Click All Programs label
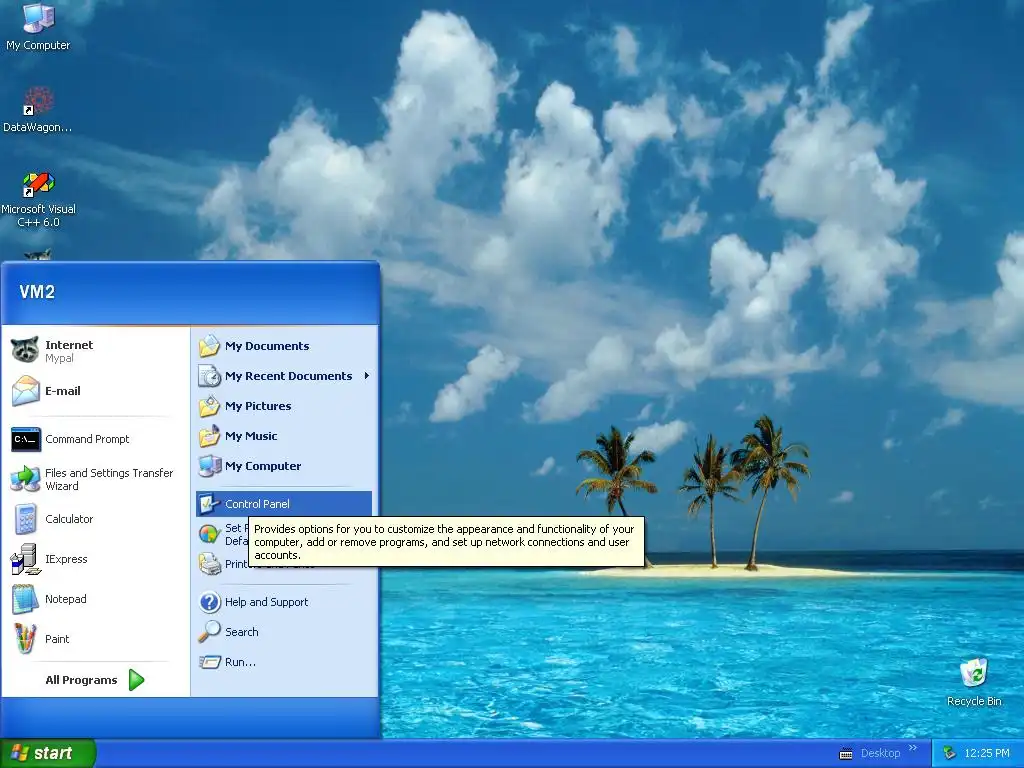This screenshot has width=1024, height=768. coord(81,680)
